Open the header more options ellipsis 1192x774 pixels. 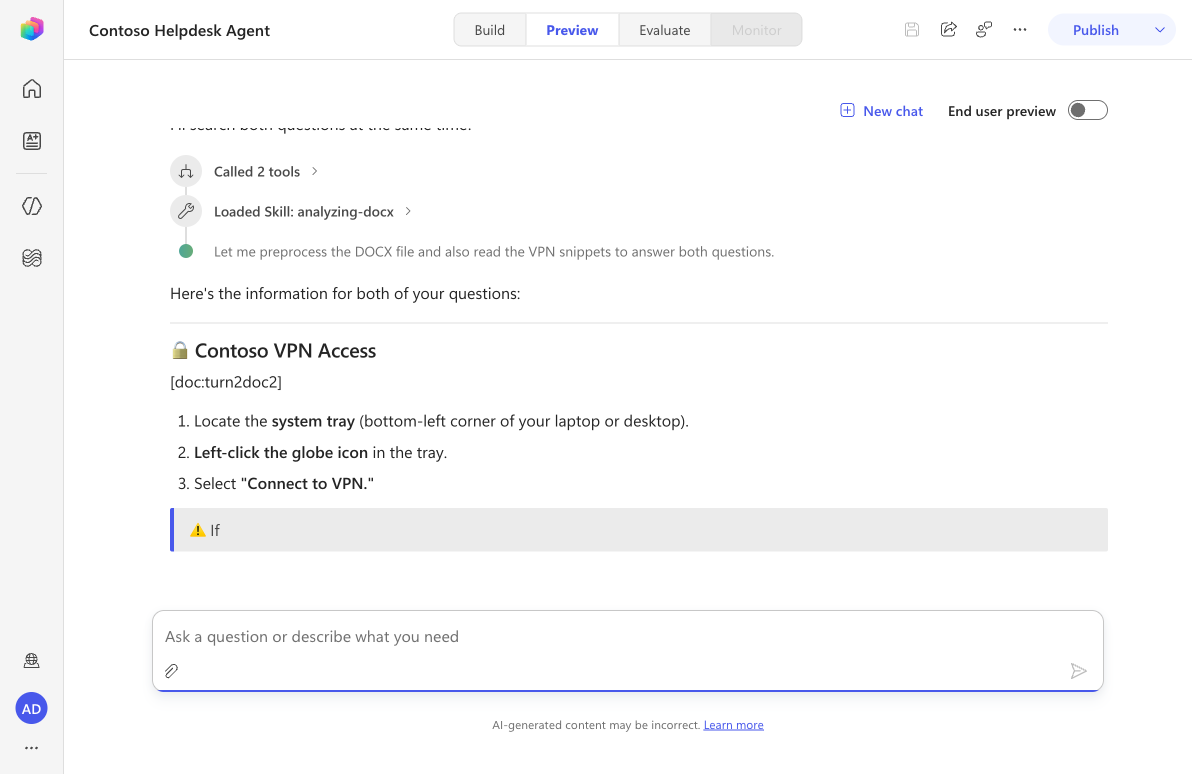1019,30
